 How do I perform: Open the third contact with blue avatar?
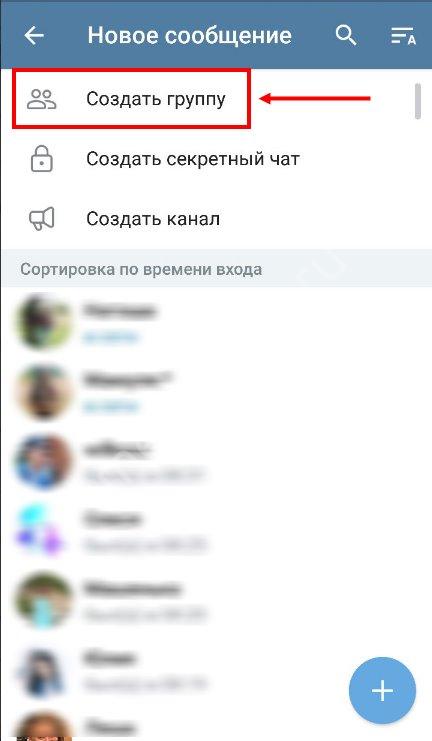coord(216,461)
